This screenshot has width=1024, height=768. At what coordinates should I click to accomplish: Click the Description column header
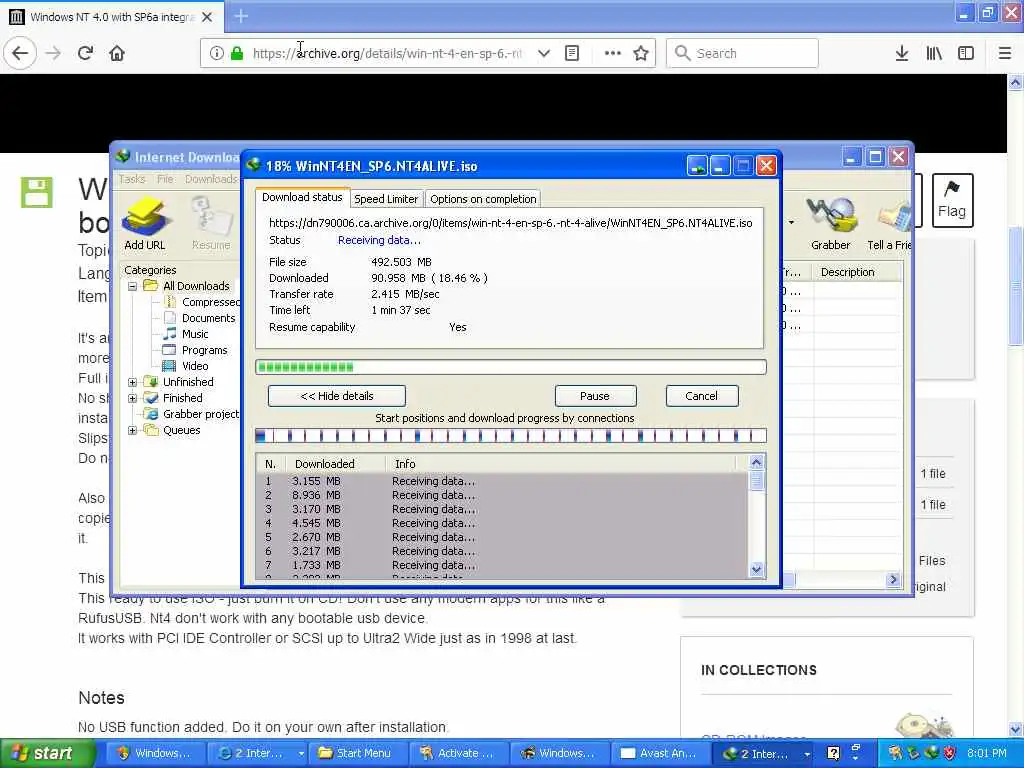pyautogui.click(x=856, y=272)
